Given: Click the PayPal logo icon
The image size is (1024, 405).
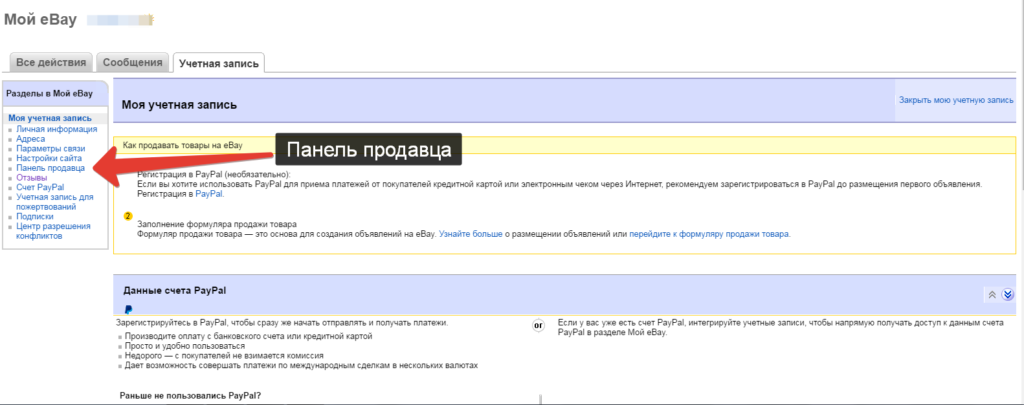Looking at the screenshot, I should (x=129, y=310).
